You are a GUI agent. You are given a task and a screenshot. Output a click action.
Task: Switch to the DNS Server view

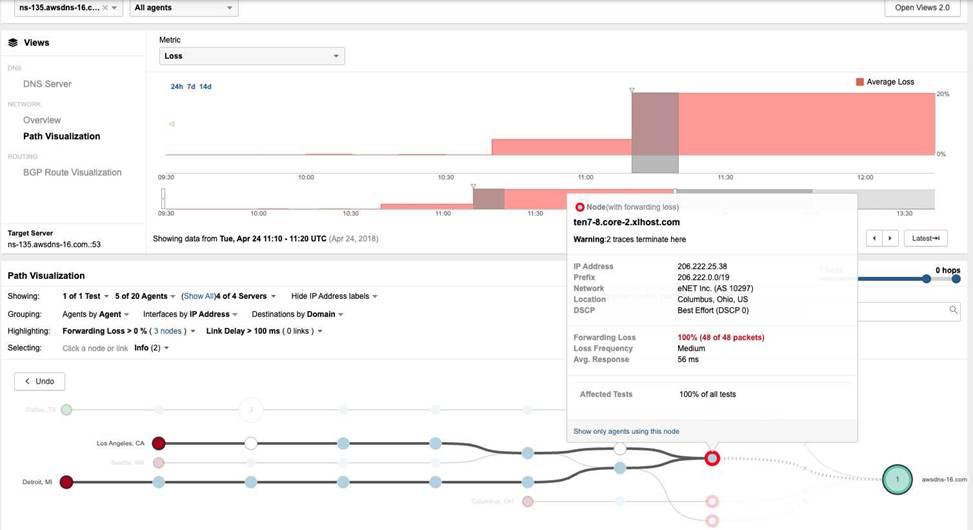[x=47, y=84]
